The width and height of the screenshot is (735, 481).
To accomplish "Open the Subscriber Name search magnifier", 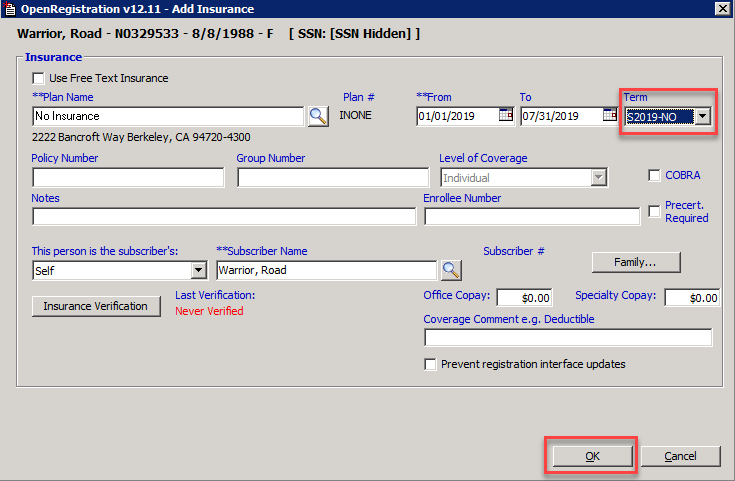I will (x=451, y=270).
